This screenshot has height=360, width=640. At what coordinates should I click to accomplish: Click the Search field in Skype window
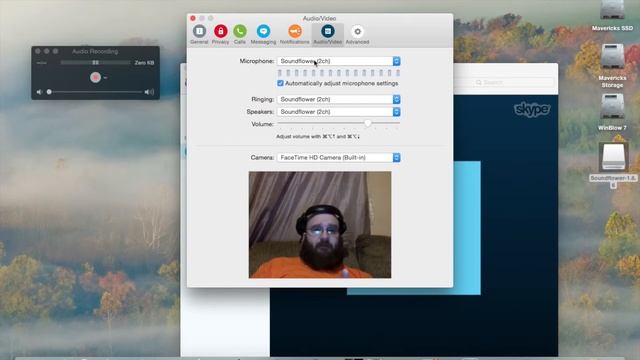513,82
